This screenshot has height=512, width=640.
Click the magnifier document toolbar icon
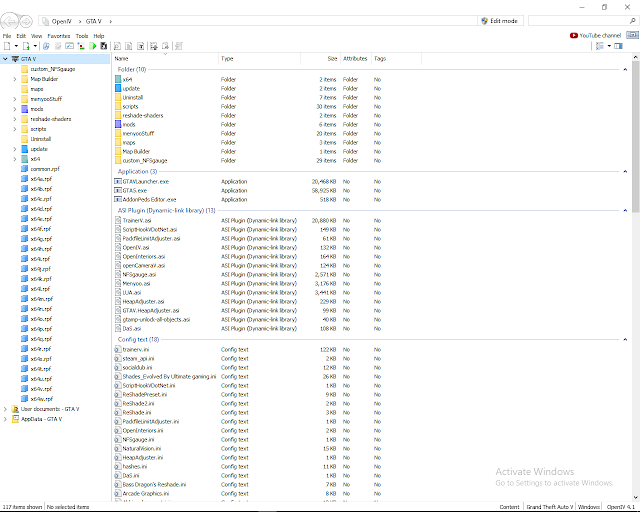[x=117, y=46]
